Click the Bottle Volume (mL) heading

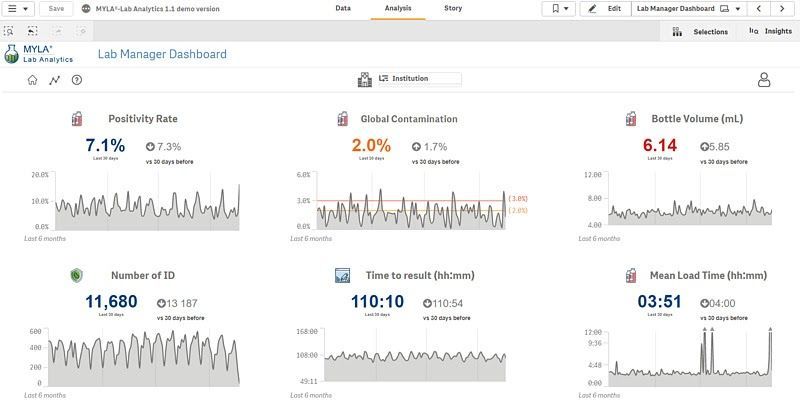(x=697, y=119)
